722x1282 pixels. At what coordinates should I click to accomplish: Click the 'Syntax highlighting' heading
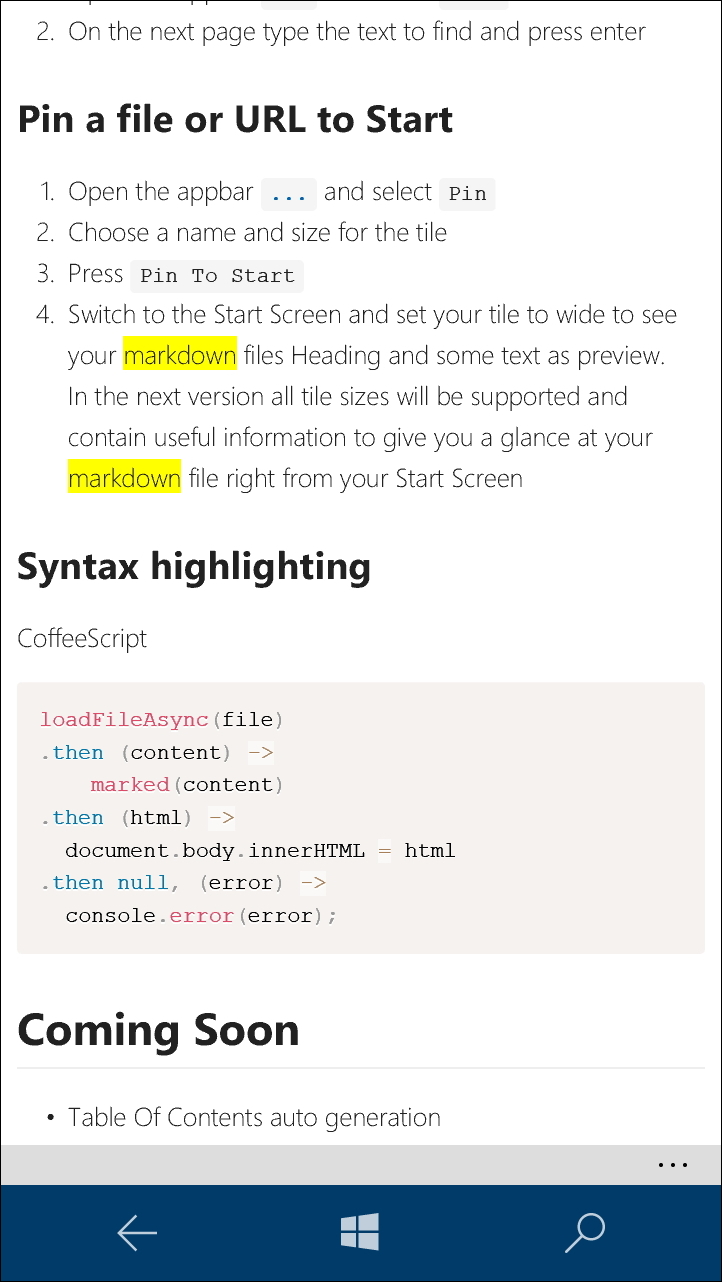(194, 566)
